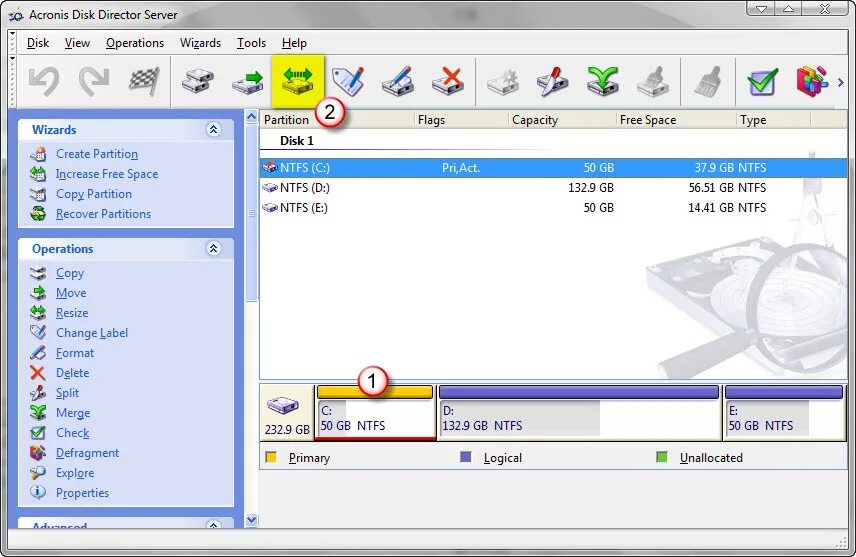Click the Change Label tag toolbar icon
The image size is (856, 557).
(x=348, y=81)
